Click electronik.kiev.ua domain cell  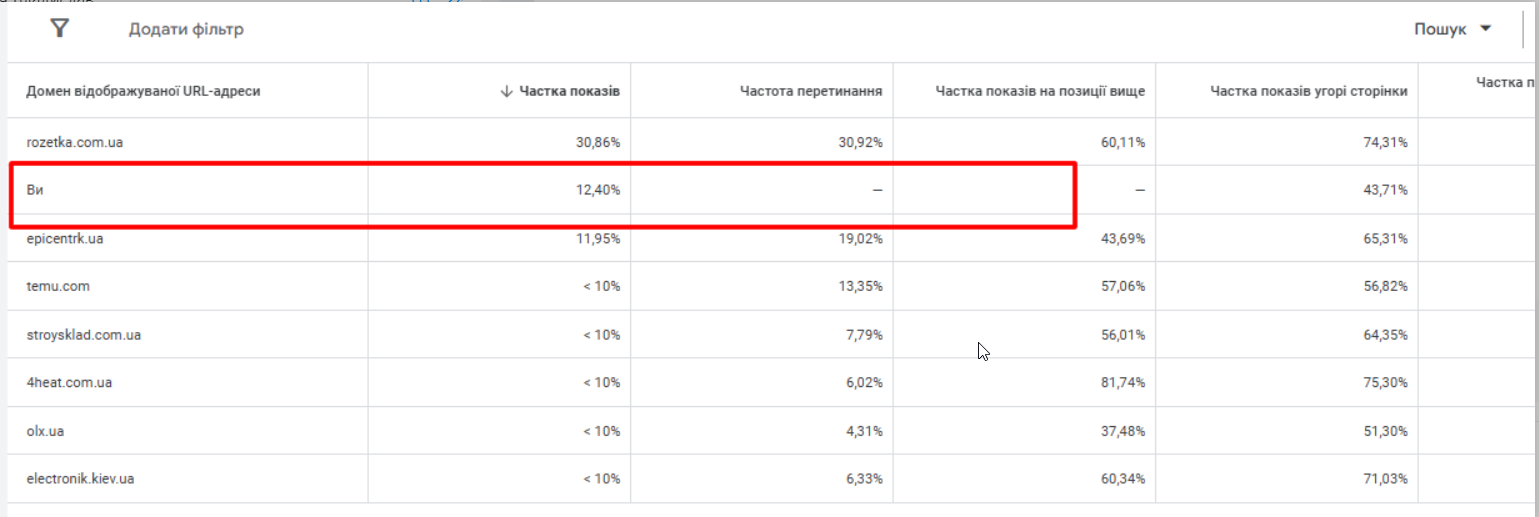(81, 479)
